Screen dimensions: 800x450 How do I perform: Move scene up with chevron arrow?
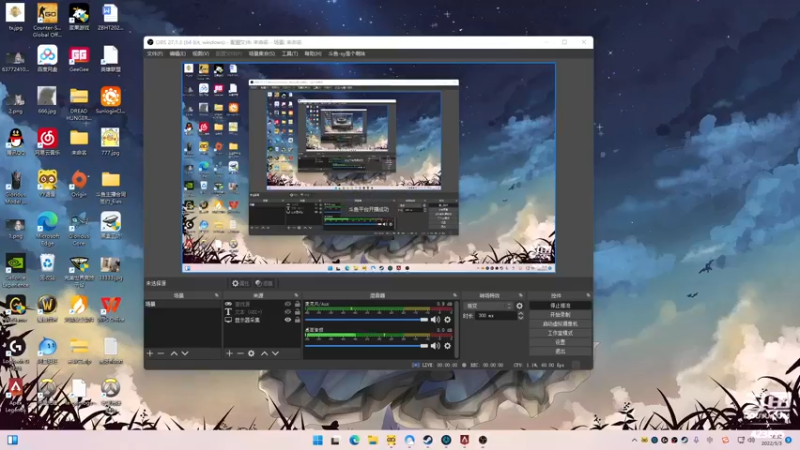pyautogui.click(x=174, y=353)
